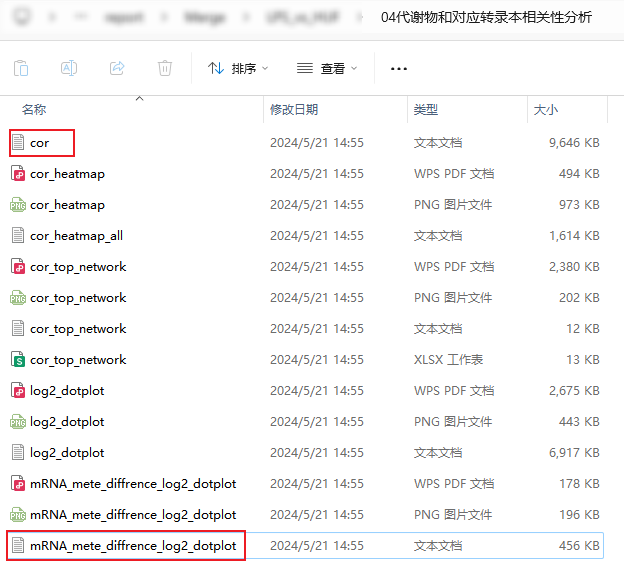The image size is (624, 574).
Task: Sort by the 大小 column header
Action: (546, 109)
